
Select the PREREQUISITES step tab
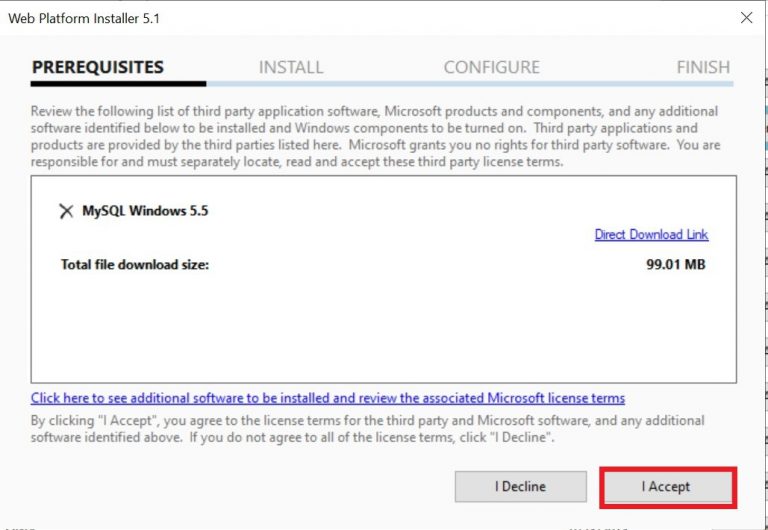click(x=97, y=68)
